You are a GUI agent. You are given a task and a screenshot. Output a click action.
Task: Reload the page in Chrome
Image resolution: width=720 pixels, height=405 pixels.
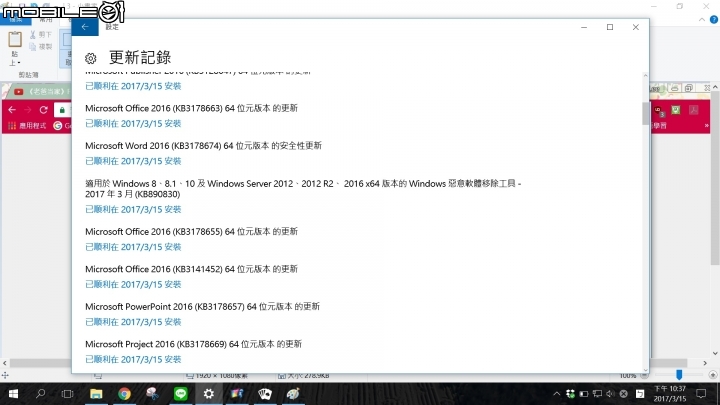point(44,110)
